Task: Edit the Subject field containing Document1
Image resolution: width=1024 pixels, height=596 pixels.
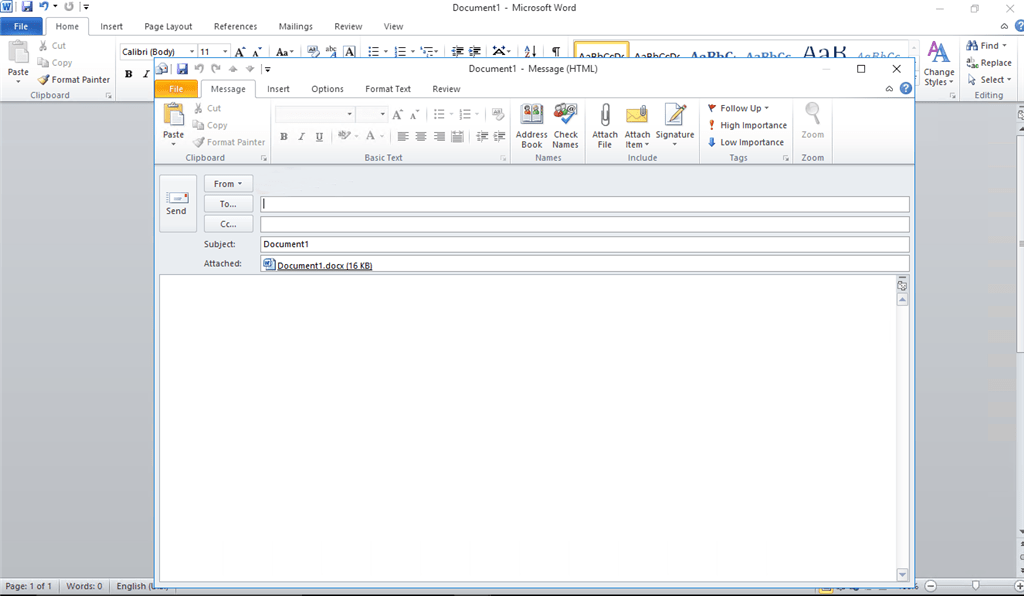Action: (584, 244)
